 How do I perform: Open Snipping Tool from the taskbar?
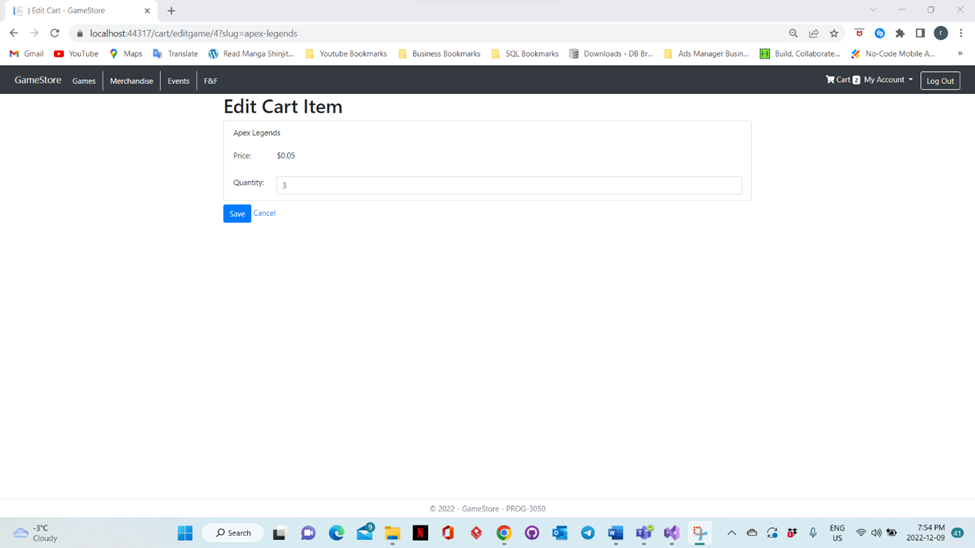[700, 533]
